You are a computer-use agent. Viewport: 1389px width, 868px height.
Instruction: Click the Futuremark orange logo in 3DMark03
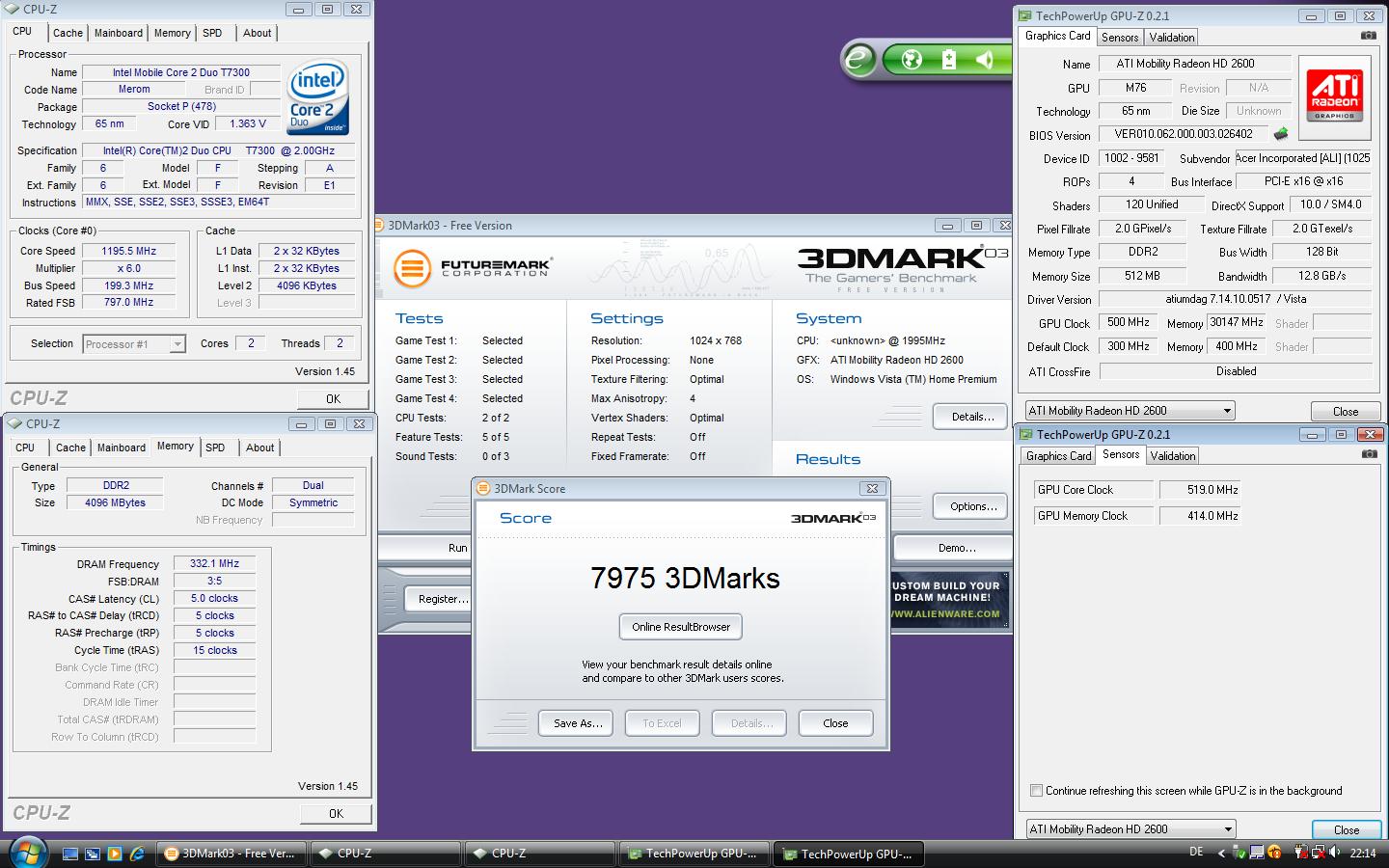click(412, 267)
